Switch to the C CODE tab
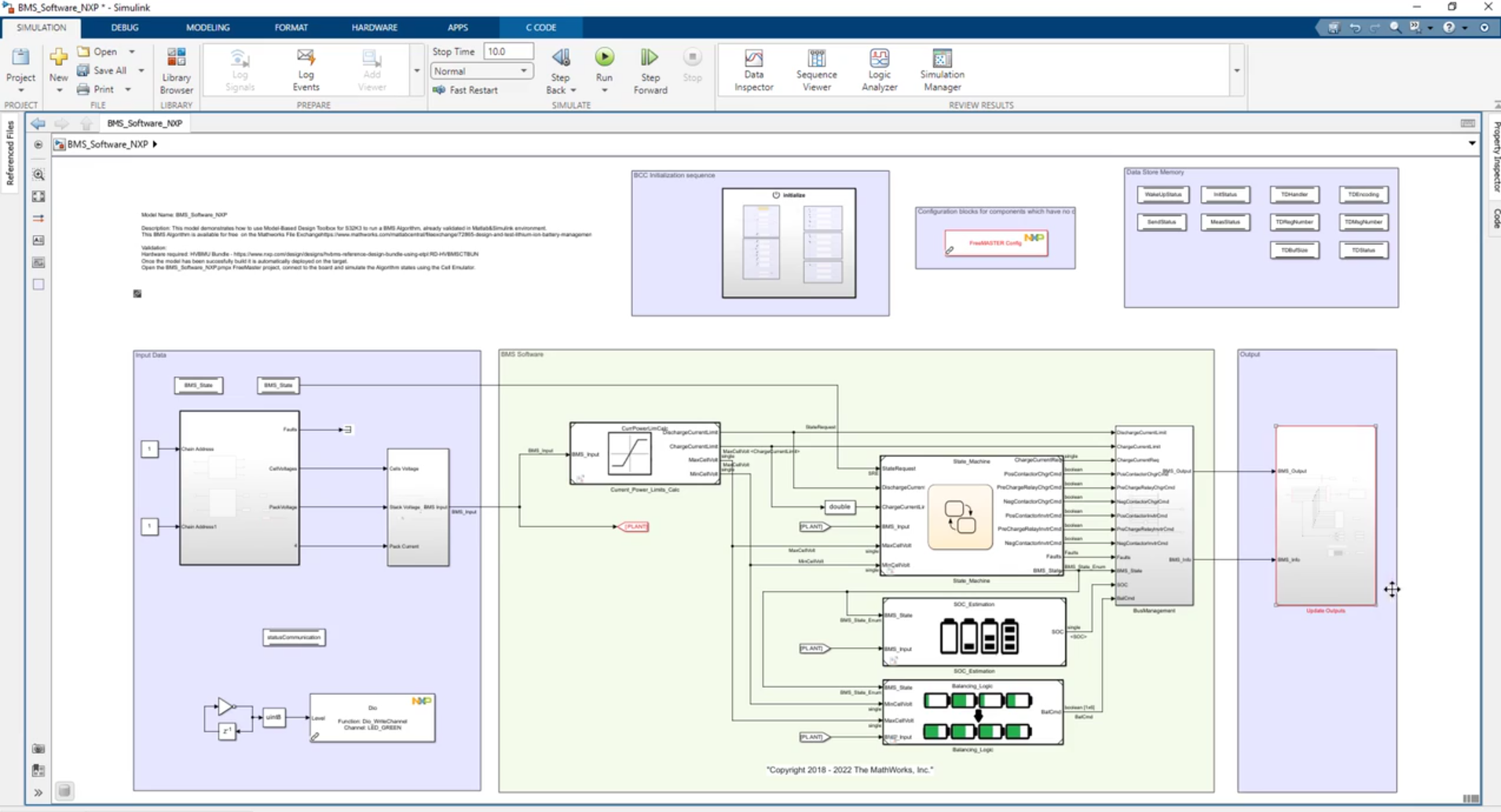Image resolution: width=1501 pixels, height=812 pixels. (x=540, y=27)
